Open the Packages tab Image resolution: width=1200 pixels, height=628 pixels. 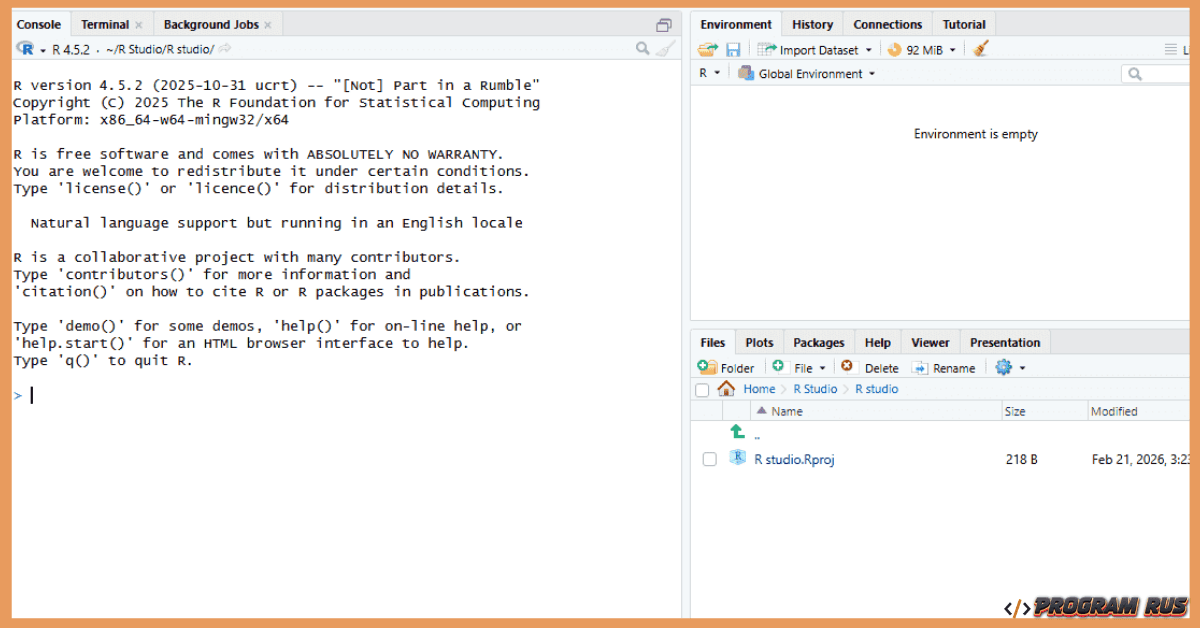(819, 343)
